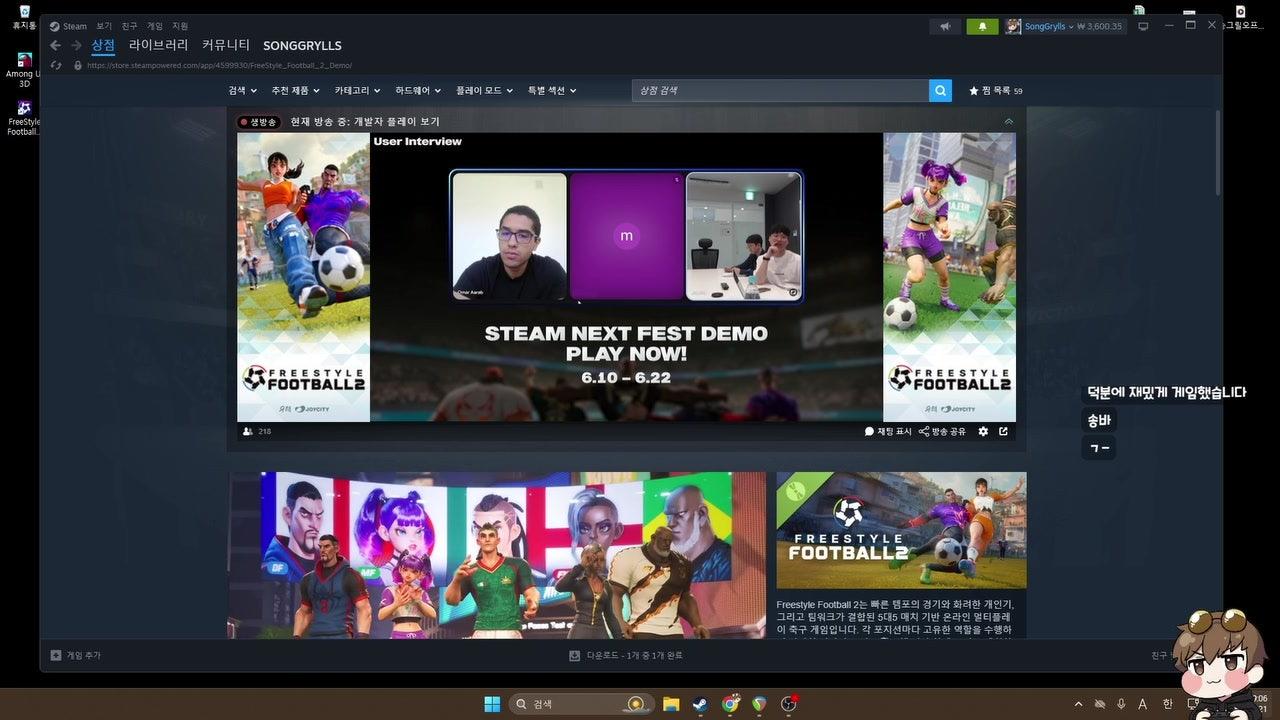Screen dimensions: 1280x720
Task: Click the A input mode tray indicator
Action: pyautogui.click(x=1143, y=704)
